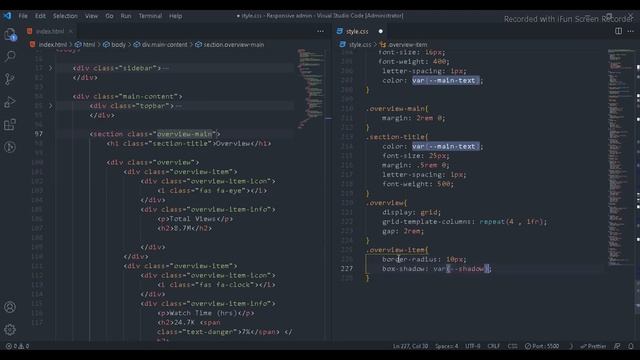Image resolution: width=640 pixels, height=360 pixels.
Task: Open the Explorer view in activity bar
Action: coord(10,34)
